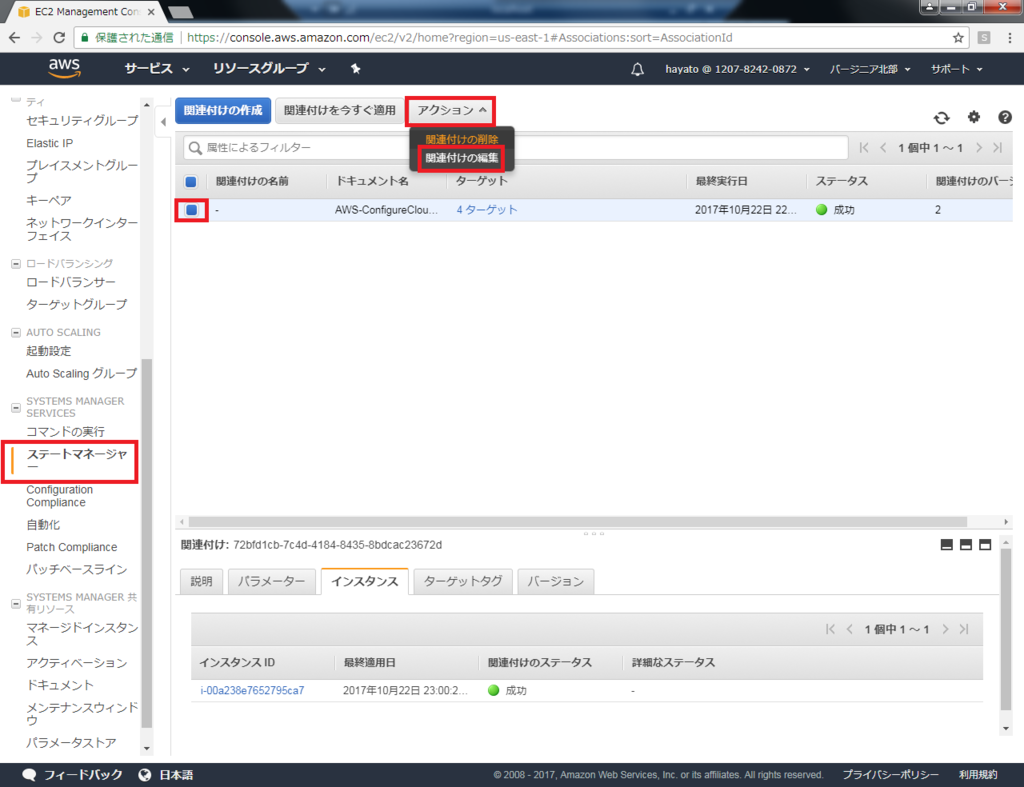Collapse SYSTEMS MANAGER SERVICES section

click(16, 408)
